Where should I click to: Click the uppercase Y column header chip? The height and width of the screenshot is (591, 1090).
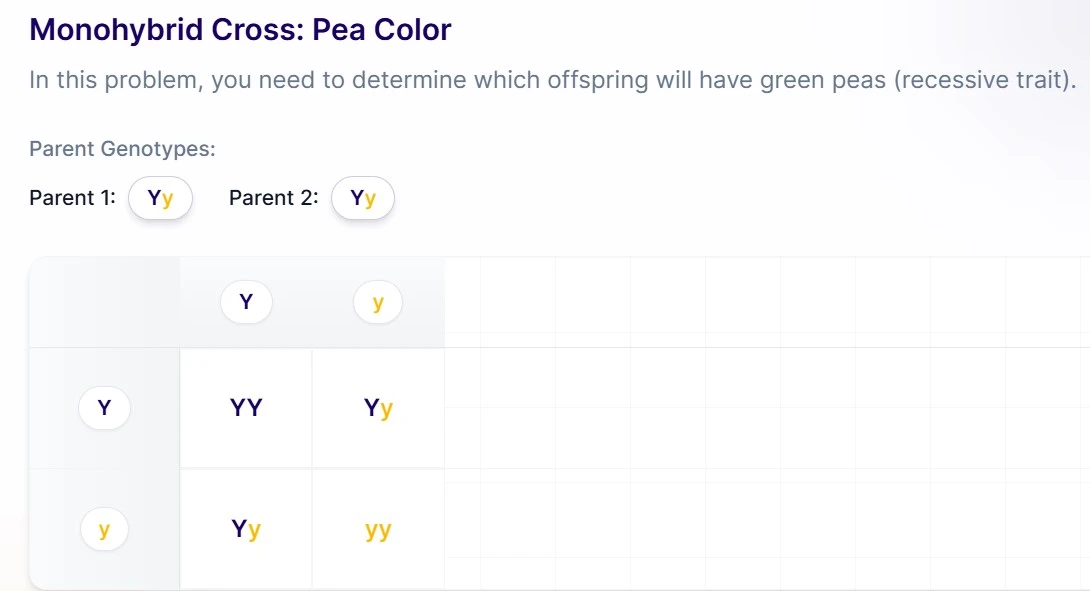pyautogui.click(x=246, y=302)
